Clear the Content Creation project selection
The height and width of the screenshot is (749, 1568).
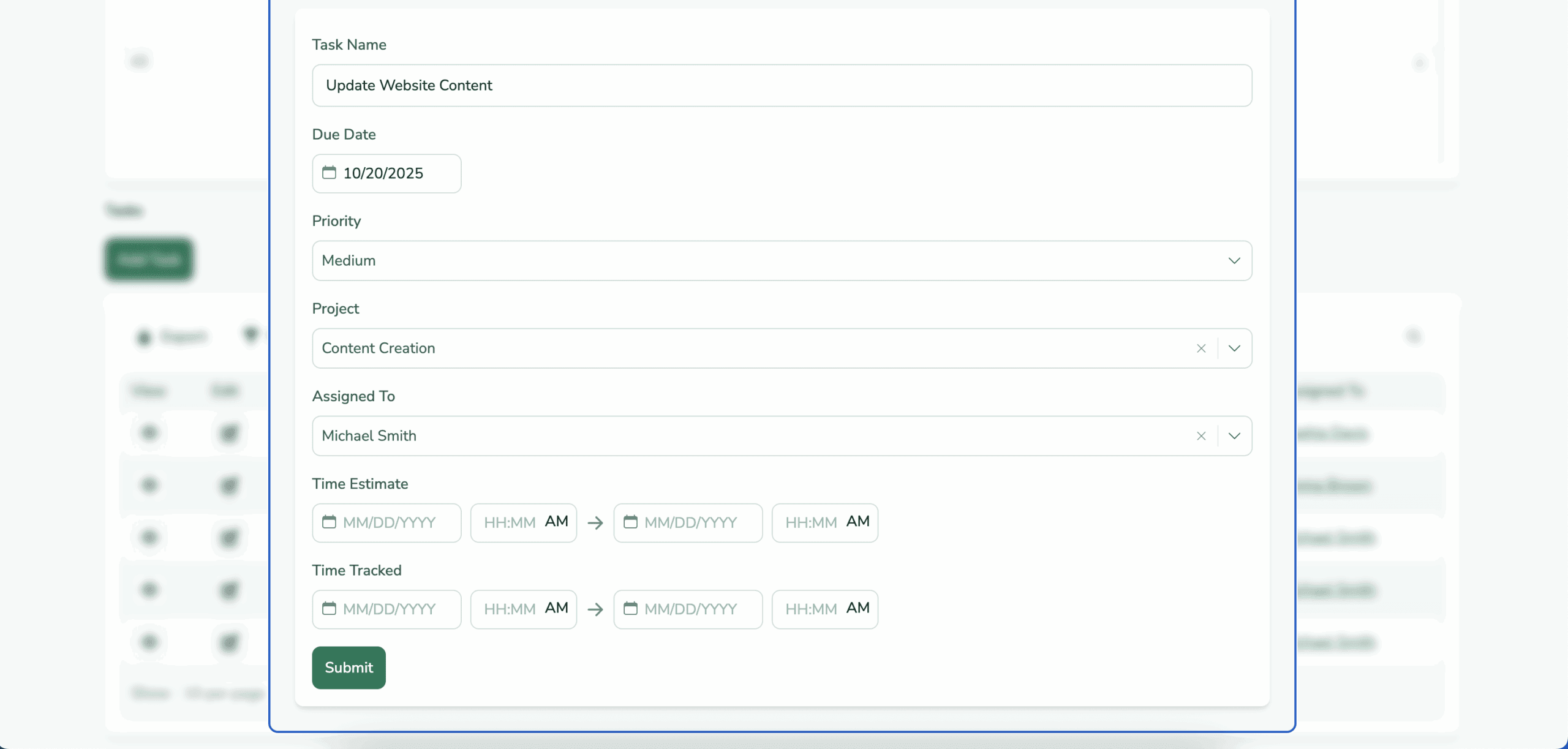click(x=1200, y=348)
